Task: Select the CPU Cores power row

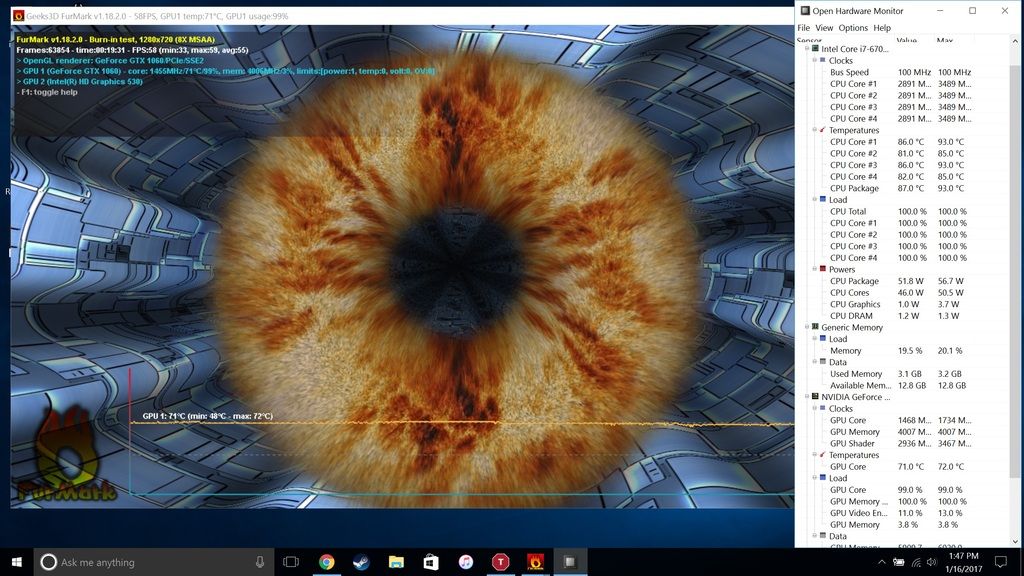Action: [x=902, y=293]
